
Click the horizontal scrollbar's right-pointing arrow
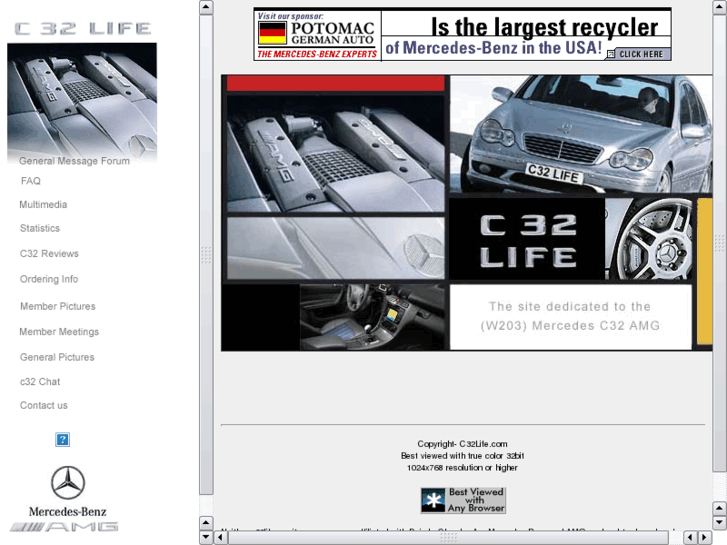click(x=705, y=538)
